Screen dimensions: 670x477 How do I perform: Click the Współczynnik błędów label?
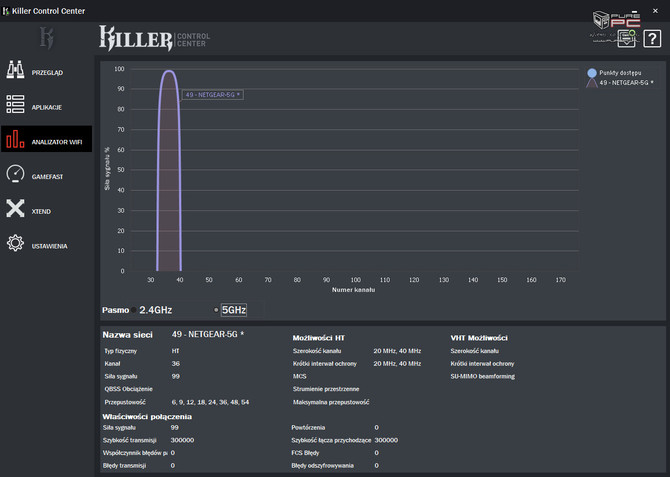point(135,453)
